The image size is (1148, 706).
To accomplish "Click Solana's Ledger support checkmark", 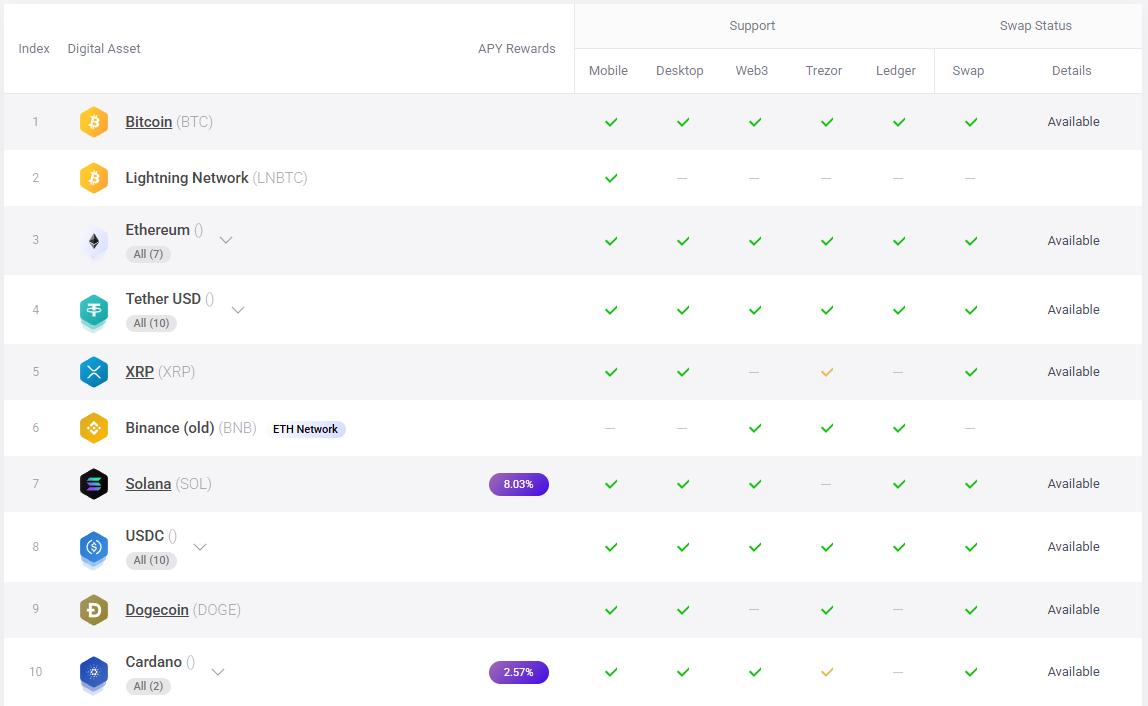I will click(x=898, y=484).
